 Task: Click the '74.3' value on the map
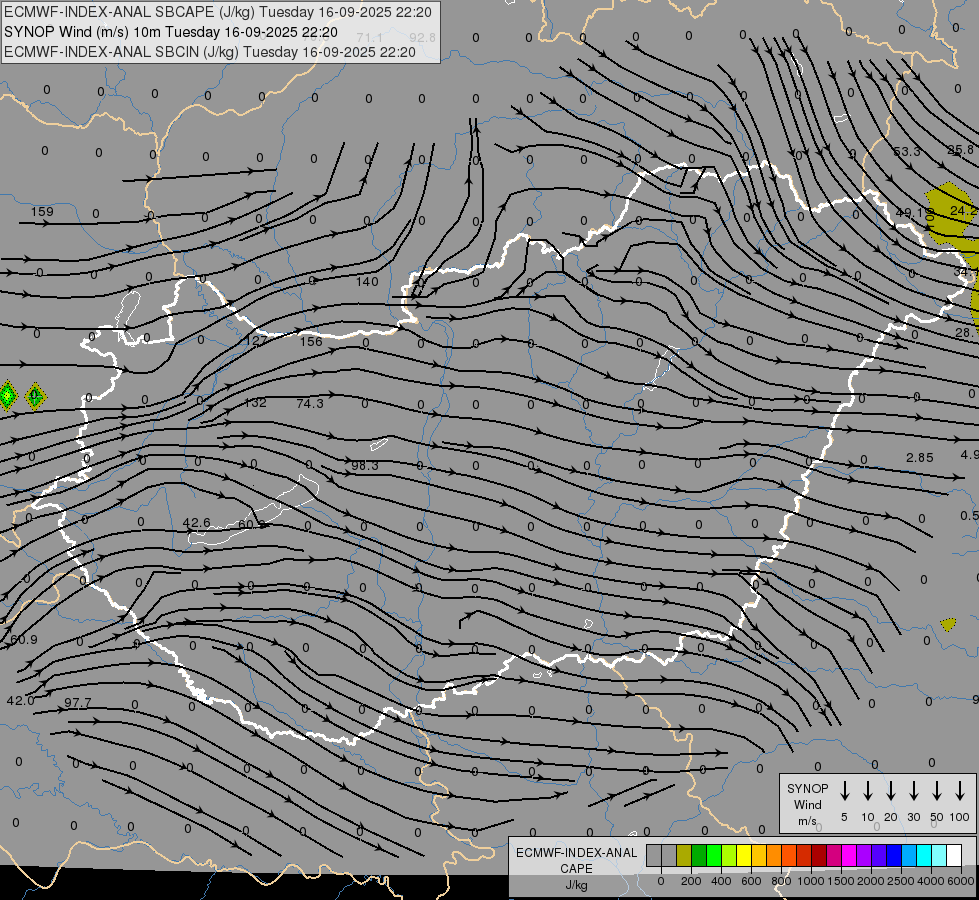[x=310, y=403]
